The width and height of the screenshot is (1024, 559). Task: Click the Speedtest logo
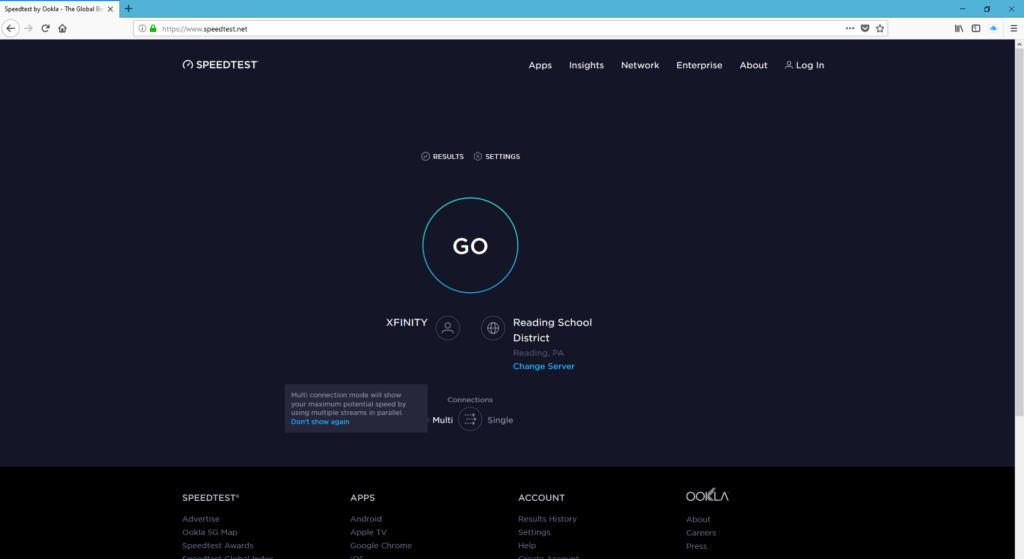coord(220,65)
